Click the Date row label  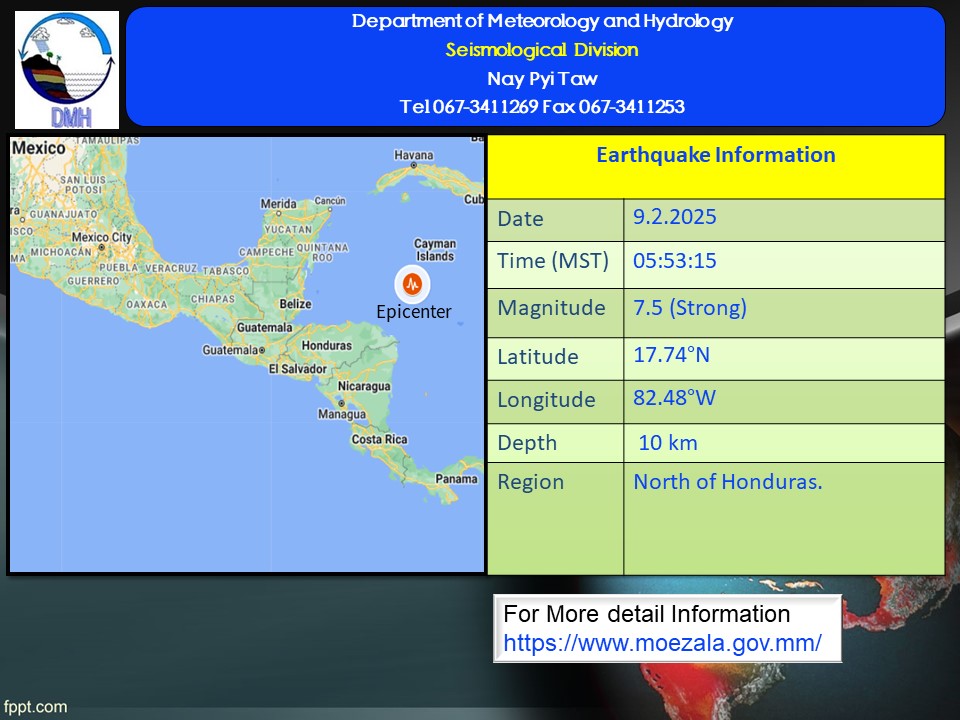click(520, 219)
